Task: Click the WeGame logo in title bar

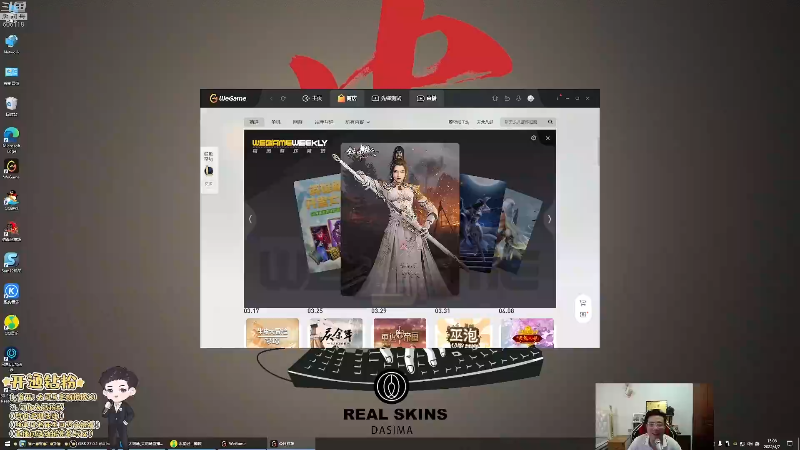Action: click(x=228, y=98)
